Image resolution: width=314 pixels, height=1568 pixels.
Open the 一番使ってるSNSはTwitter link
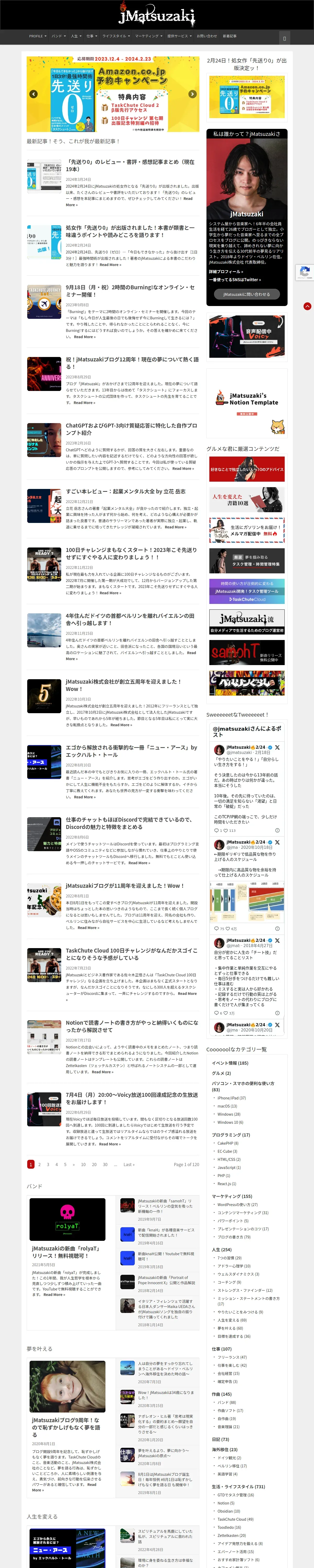coord(235,280)
